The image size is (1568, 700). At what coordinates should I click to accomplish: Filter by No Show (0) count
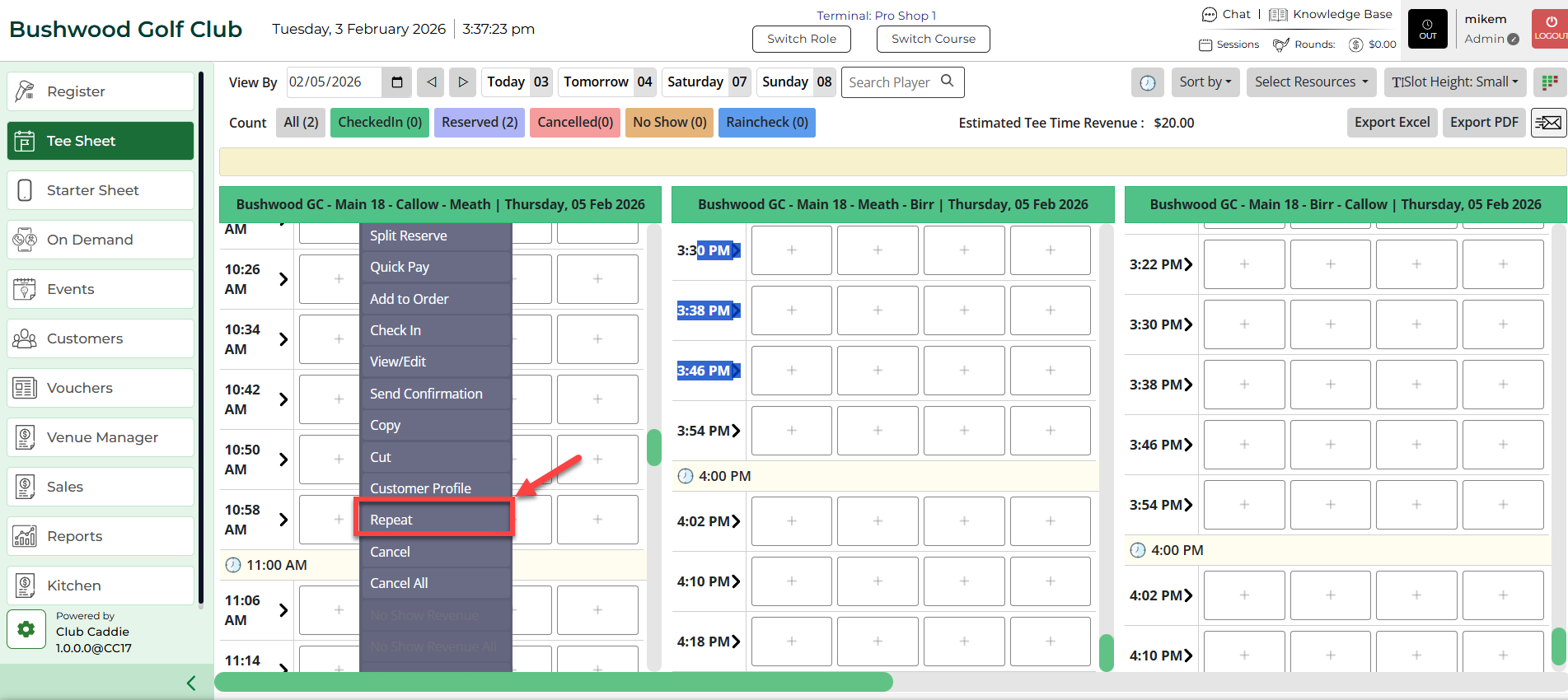(669, 123)
